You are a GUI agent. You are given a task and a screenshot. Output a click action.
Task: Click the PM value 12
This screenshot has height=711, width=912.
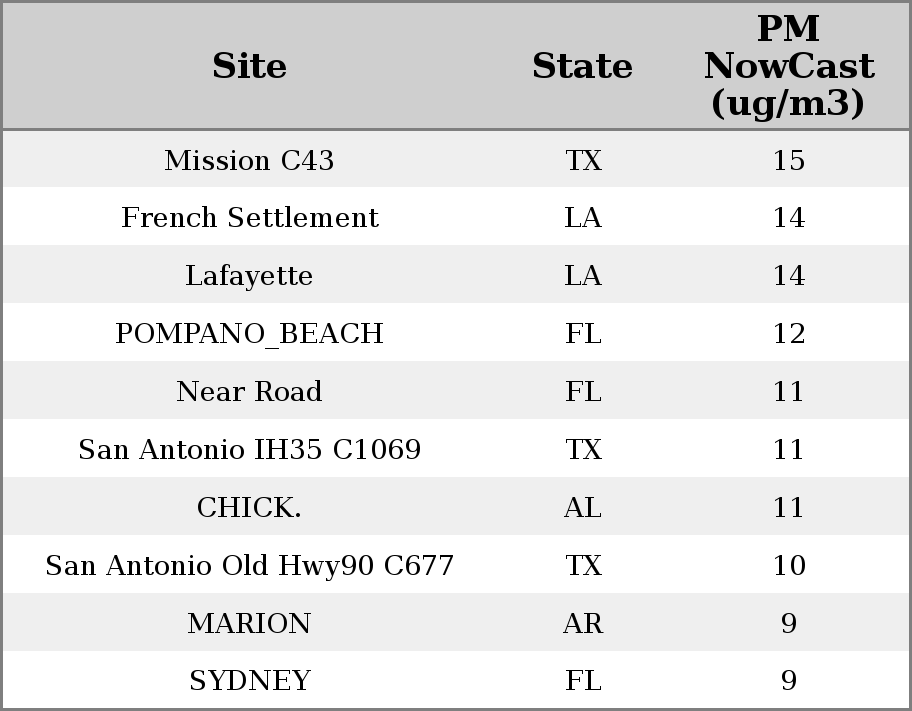(x=788, y=334)
